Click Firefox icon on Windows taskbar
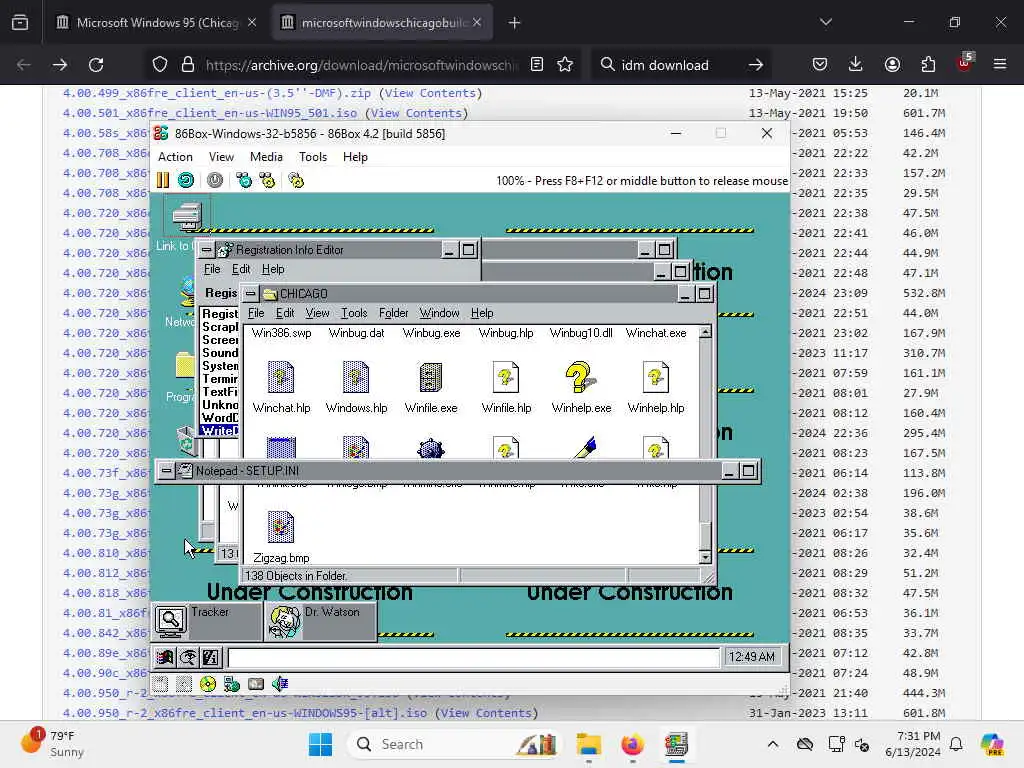The height and width of the screenshot is (768, 1024). (632, 744)
